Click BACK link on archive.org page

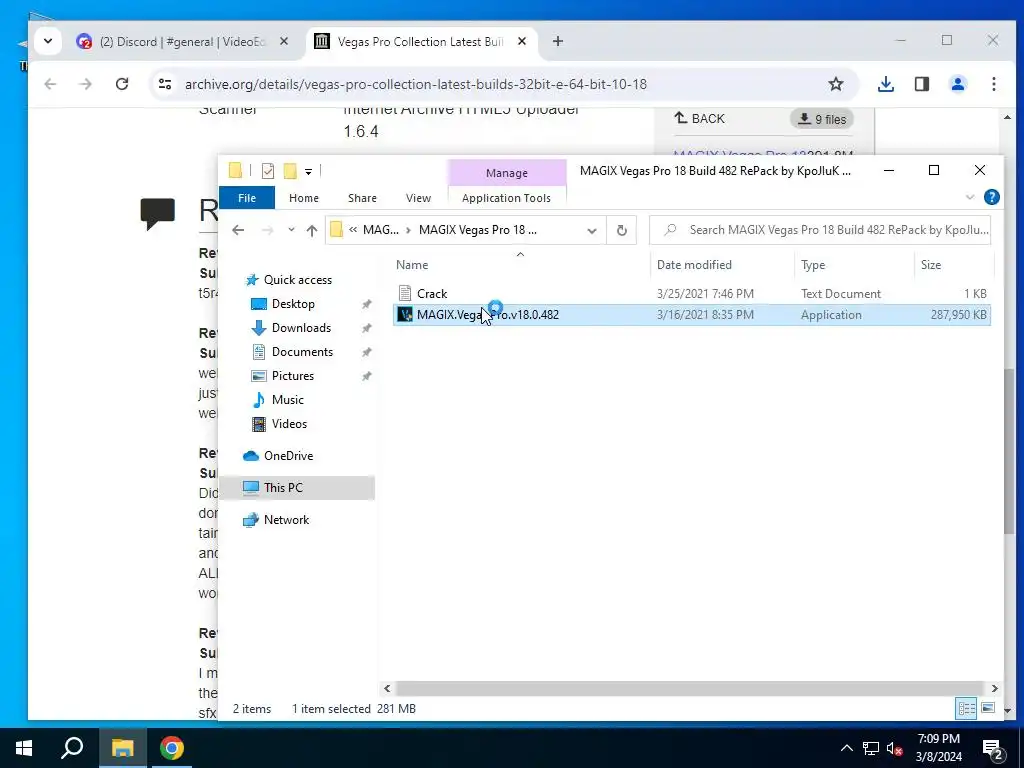(699, 118)
